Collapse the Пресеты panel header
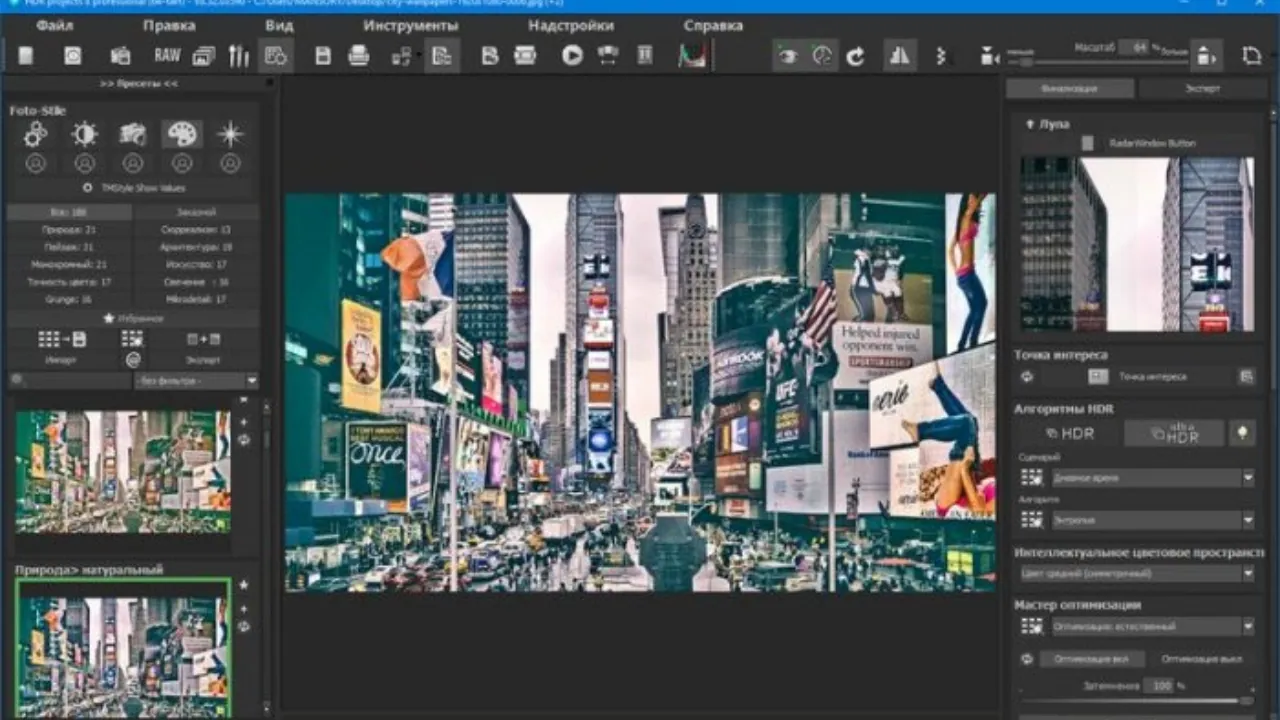Screen dimensions: 1280x720 click(139, 84)
